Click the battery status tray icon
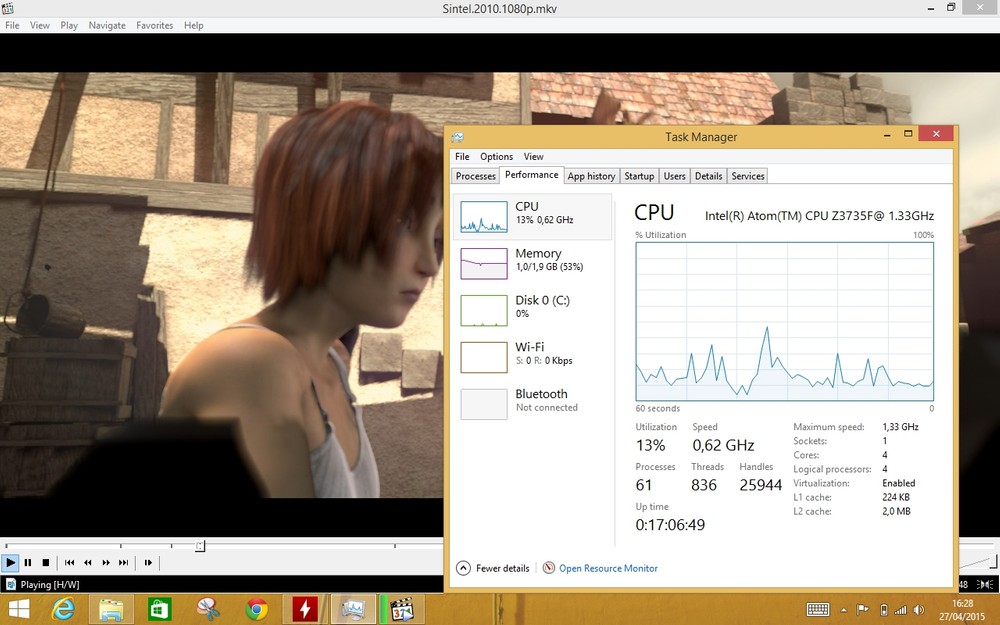The height and width of the screenshot is (625, 1000). tap(883, 610)
